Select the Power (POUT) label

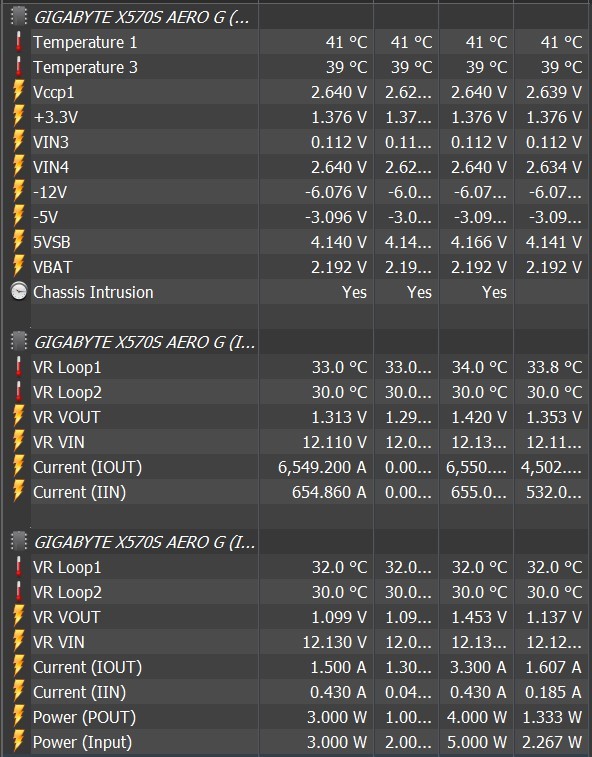[x=85, y=717]
